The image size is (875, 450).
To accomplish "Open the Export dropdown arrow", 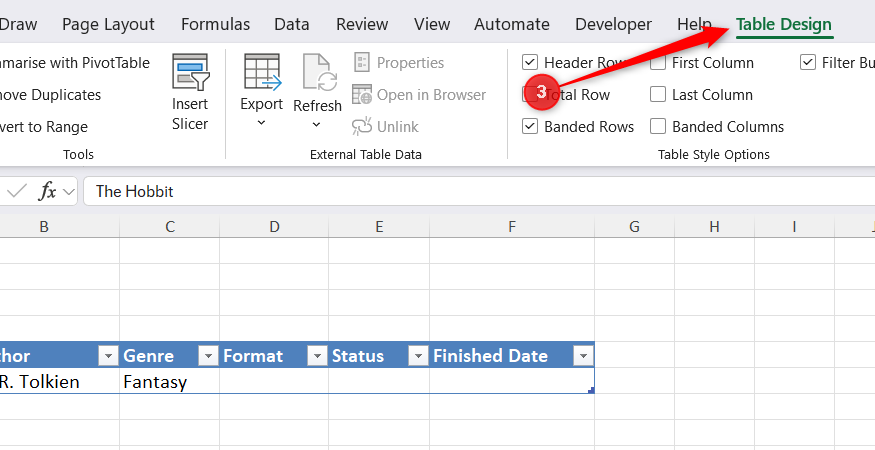I will pos(261,122).
